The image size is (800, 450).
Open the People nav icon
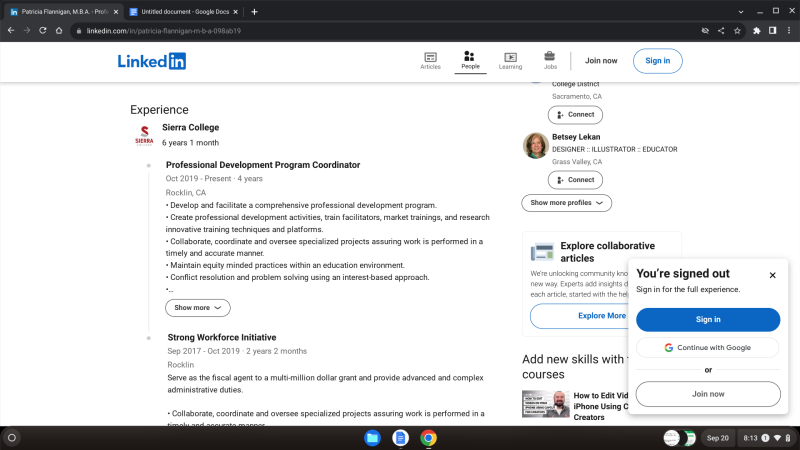click(x=470, y=61)
